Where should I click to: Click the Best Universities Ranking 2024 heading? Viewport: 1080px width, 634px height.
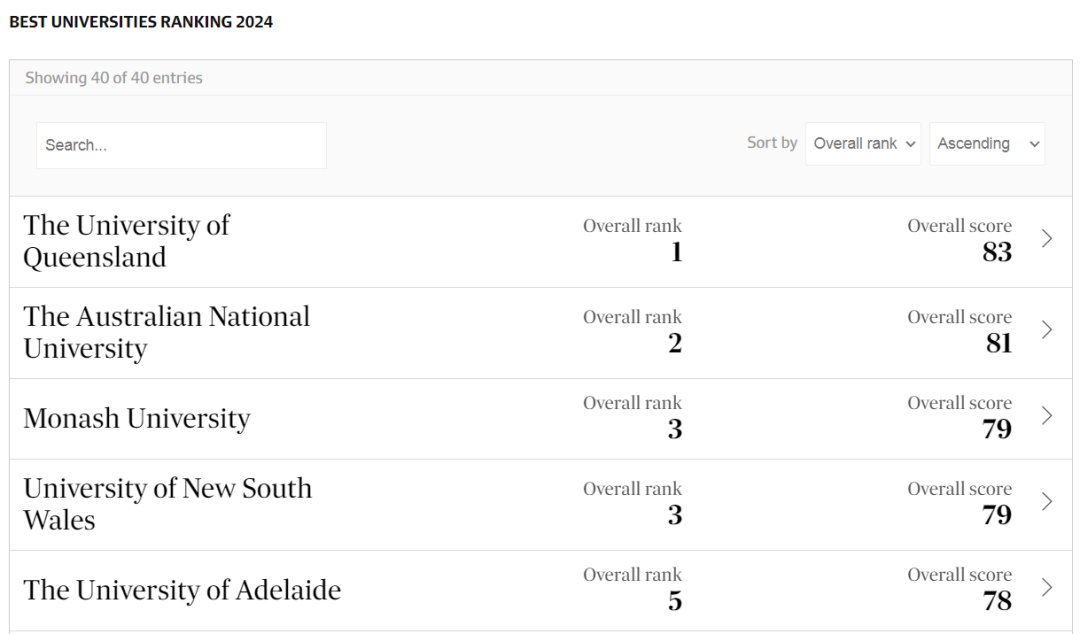[141, 22]
